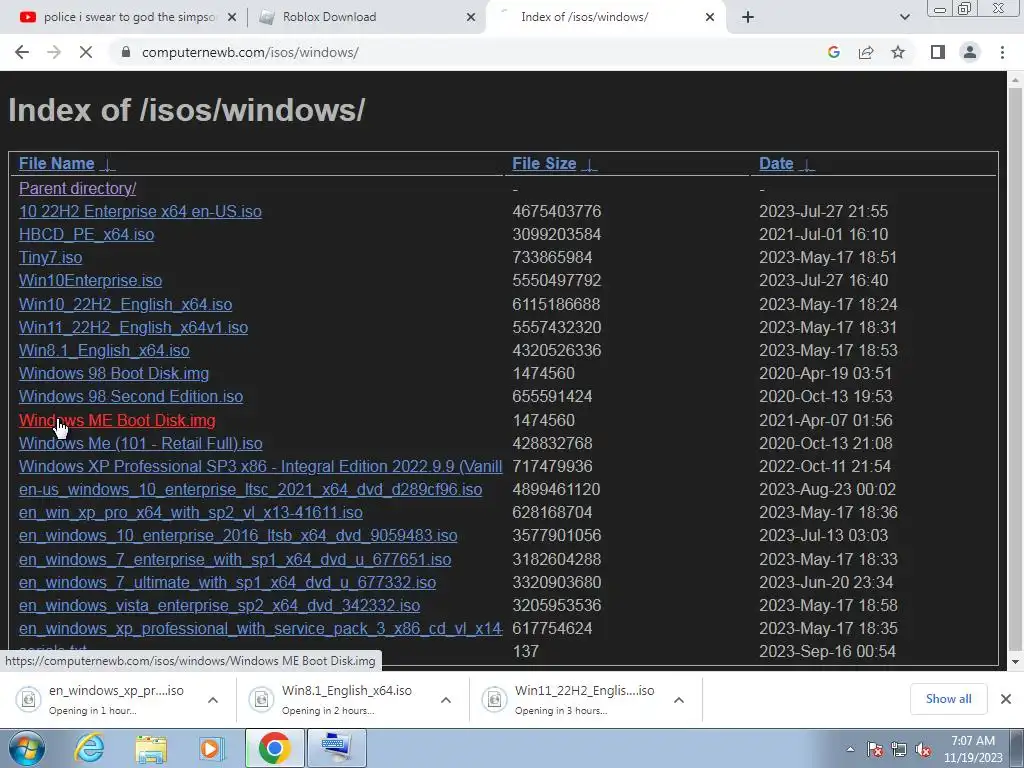Launch Internet Explorer from the taskbar
The image size is (1024, 768).
tap(89, 748)
